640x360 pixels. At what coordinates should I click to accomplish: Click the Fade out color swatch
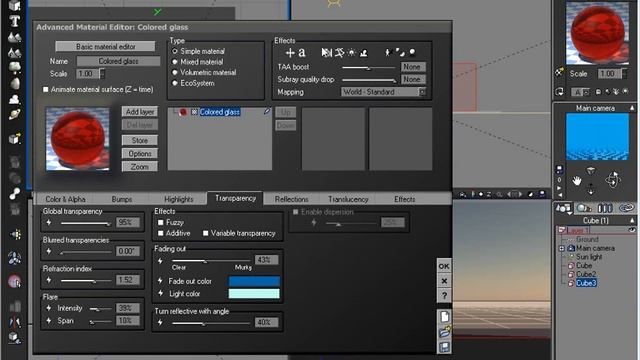pyautogui.click(x=254, y=281)
